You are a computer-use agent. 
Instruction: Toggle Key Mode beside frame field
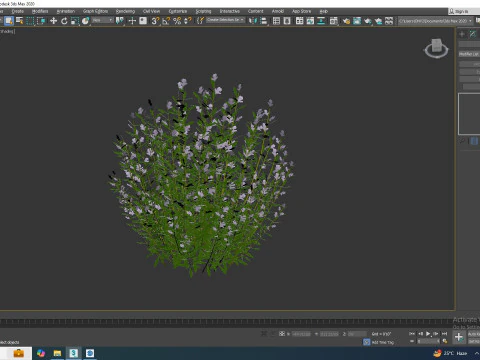point(412,341)
